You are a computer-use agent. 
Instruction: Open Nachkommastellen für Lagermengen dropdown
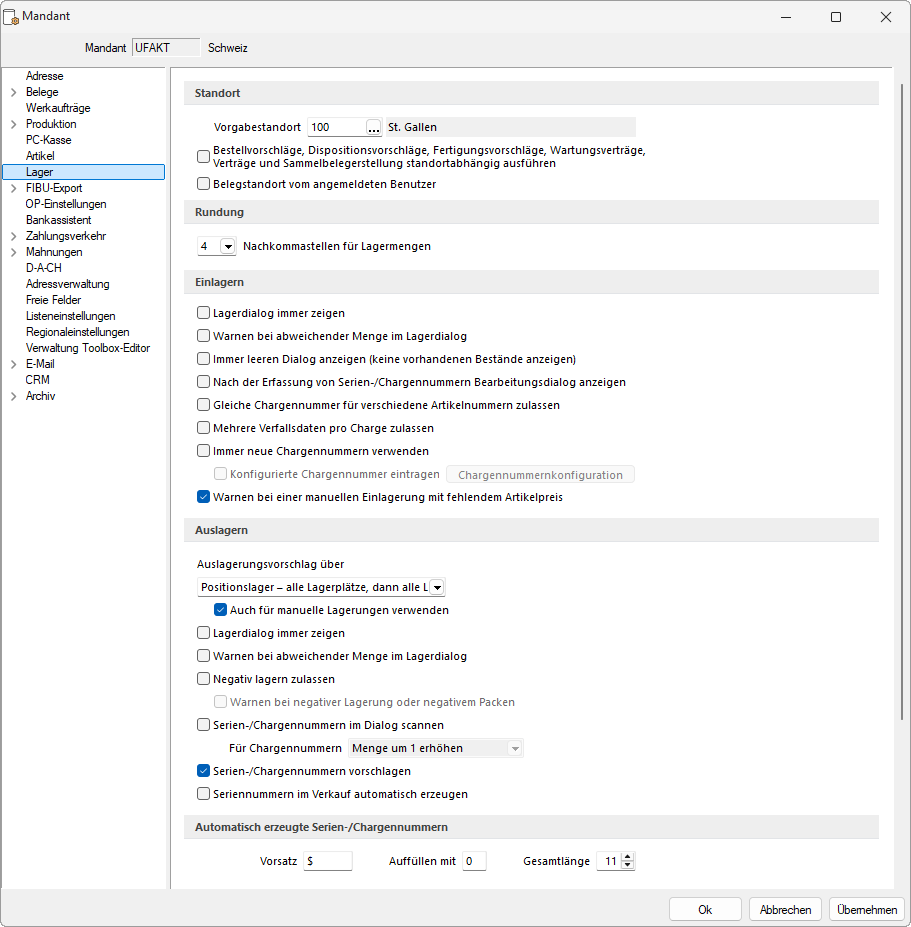(228, 246)
